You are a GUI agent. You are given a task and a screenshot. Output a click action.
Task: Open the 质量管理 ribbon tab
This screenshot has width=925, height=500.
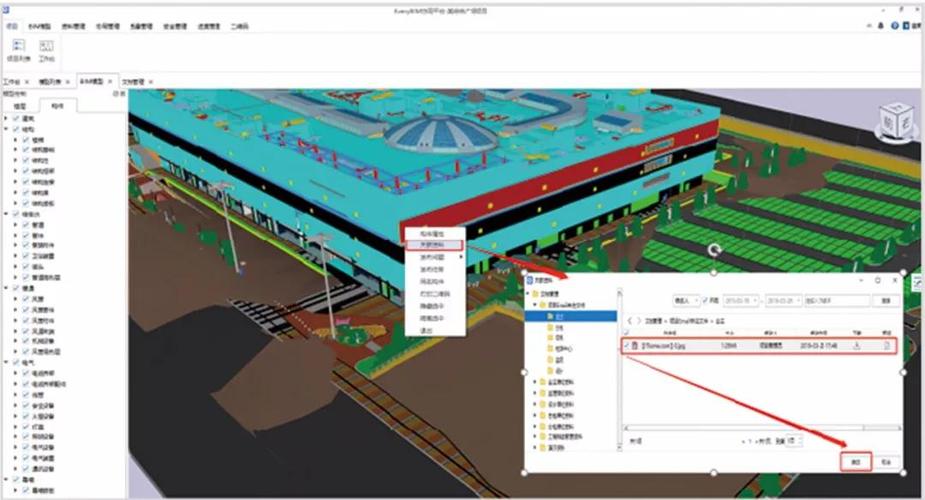(142, 26)
